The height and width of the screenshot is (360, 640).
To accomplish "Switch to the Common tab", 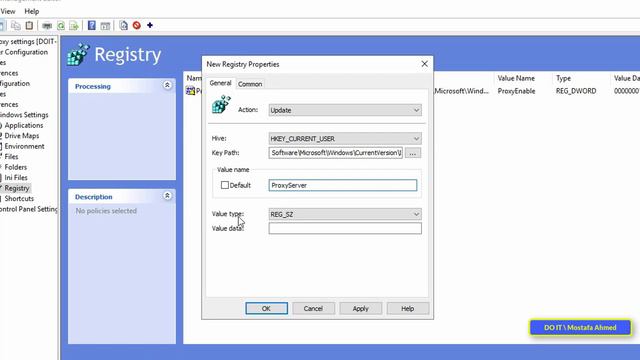I will point(250,84).
